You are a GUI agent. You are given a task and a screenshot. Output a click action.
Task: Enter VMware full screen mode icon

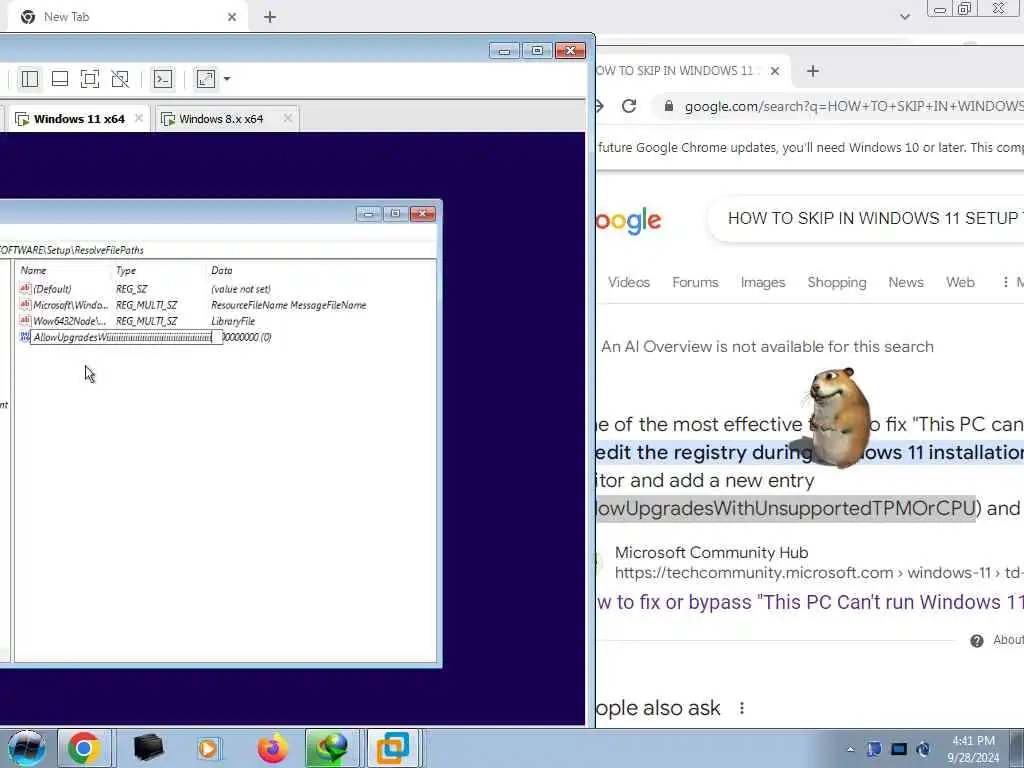tap(90, 79)
